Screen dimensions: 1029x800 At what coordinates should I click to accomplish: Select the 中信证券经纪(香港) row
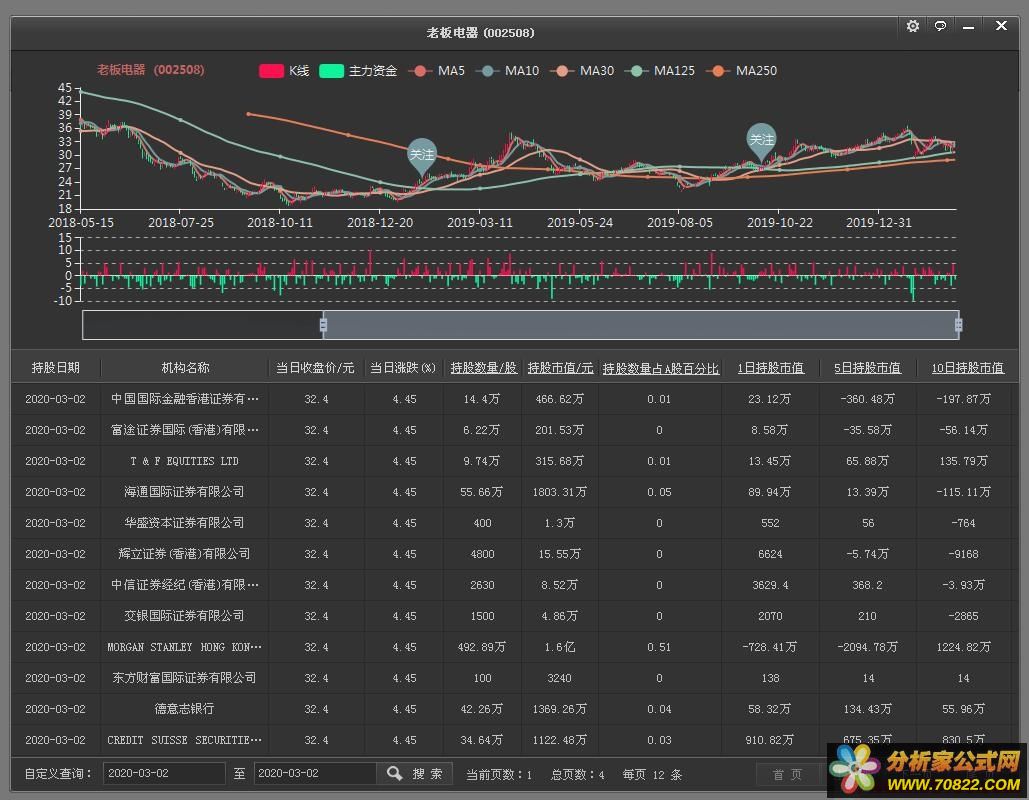point(512,585)
